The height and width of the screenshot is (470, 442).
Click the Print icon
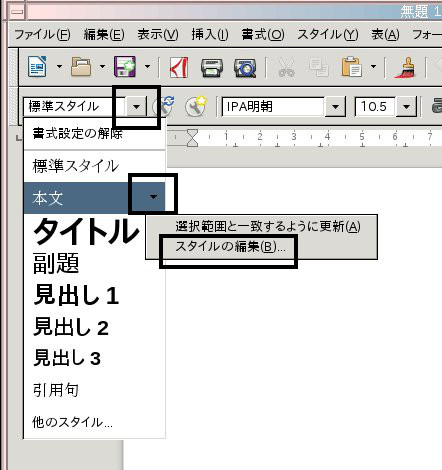click(212, 68)
